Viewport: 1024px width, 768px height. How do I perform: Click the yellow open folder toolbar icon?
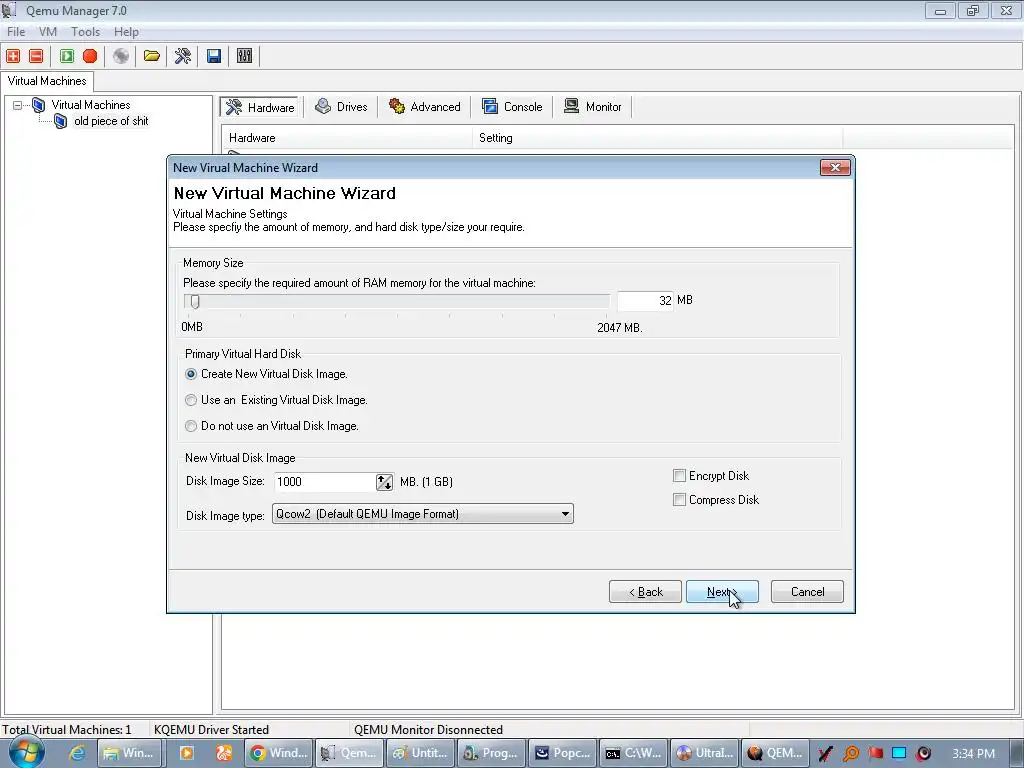click(x=152, y=56)
